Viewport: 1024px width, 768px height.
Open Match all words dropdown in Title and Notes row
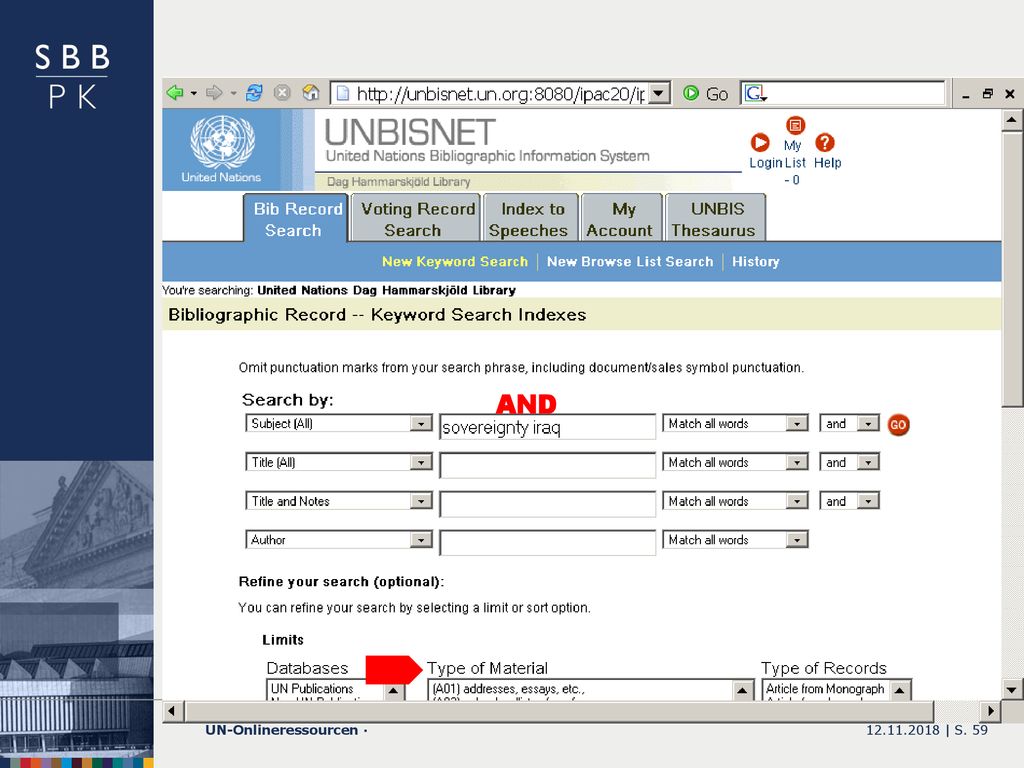(797, 501)
